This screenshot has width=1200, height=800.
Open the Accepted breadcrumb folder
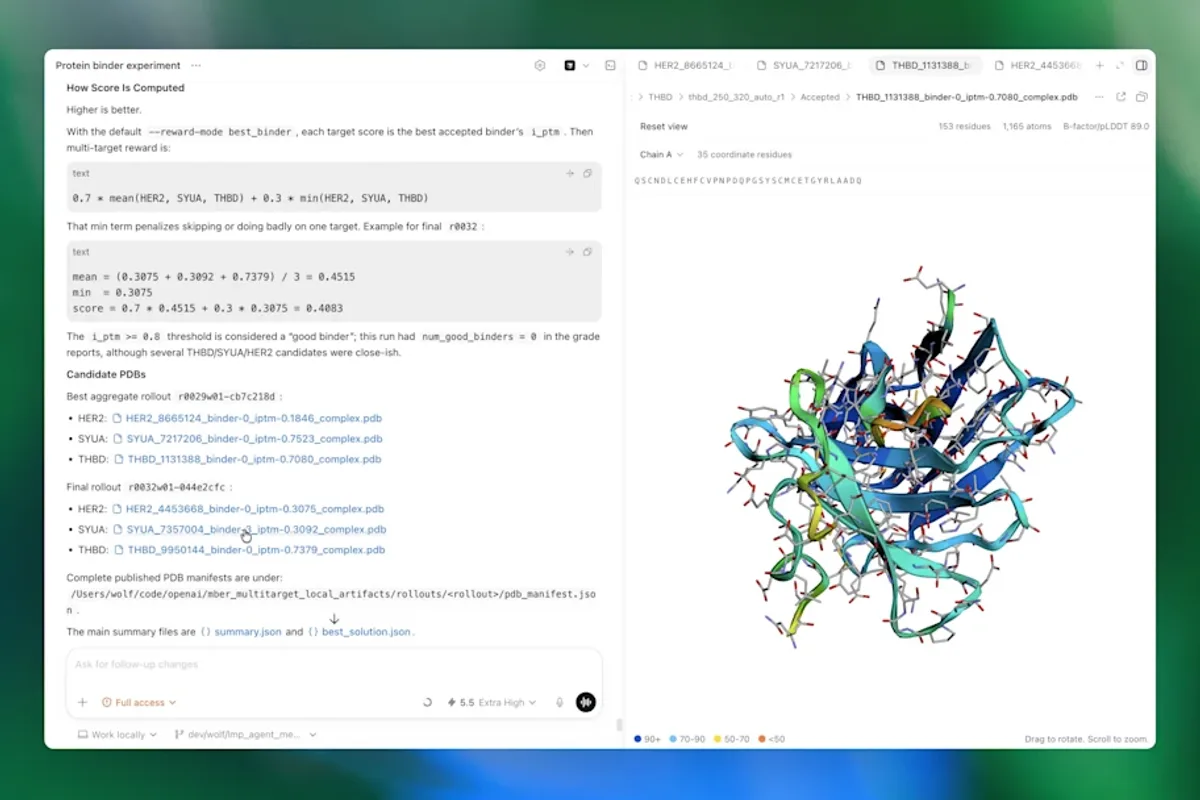tap(820, 97)
